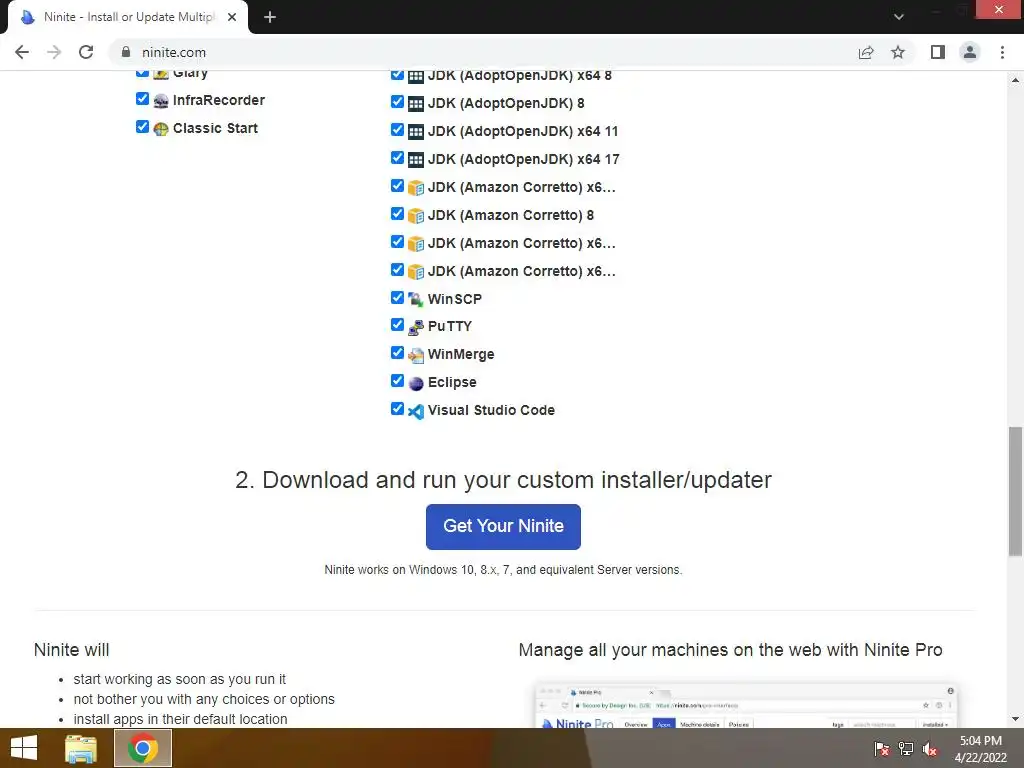Click the muted volume tray icon
The width and height of the screenshot is (1024, 768).
(930, 749)
